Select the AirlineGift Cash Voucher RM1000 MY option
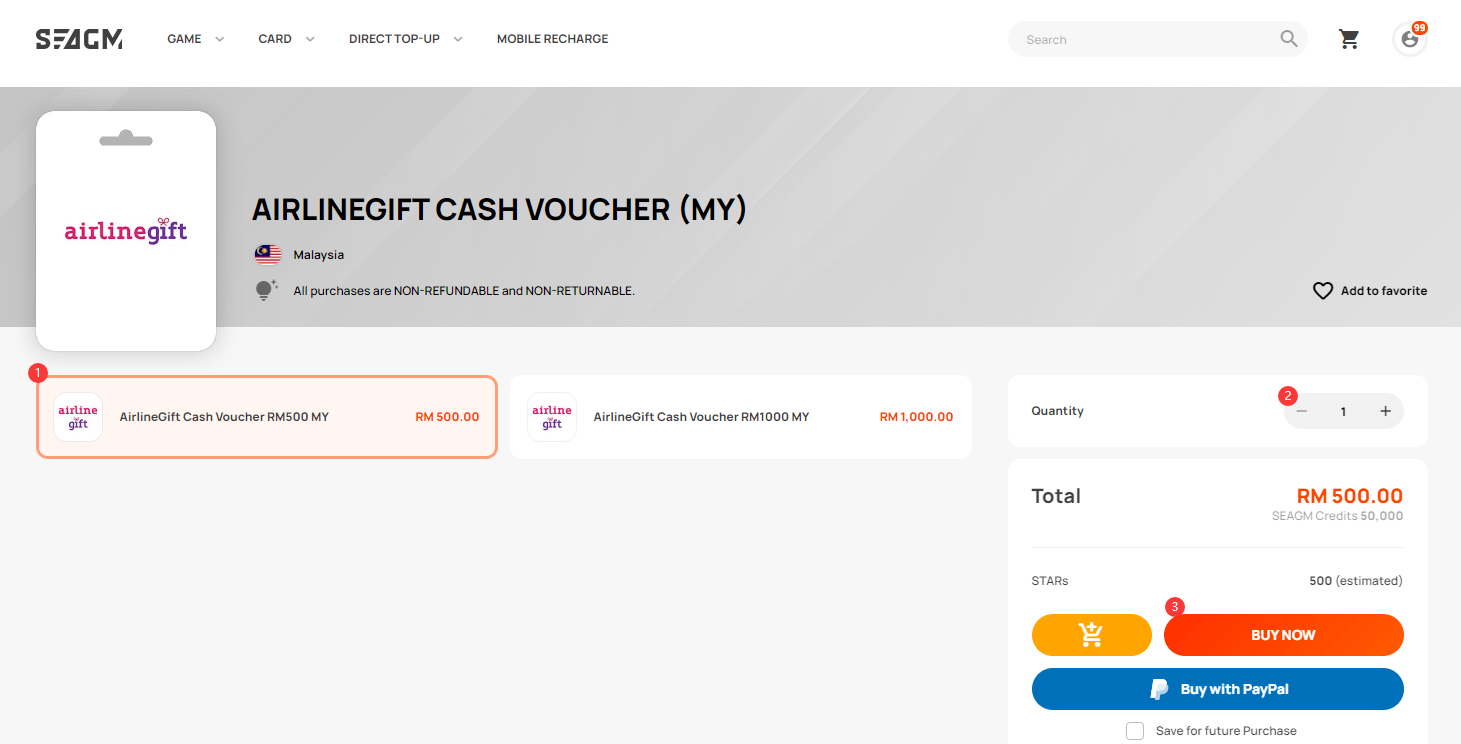The width and height of the screenshot is (1461, 744). [x=740, y=417]
